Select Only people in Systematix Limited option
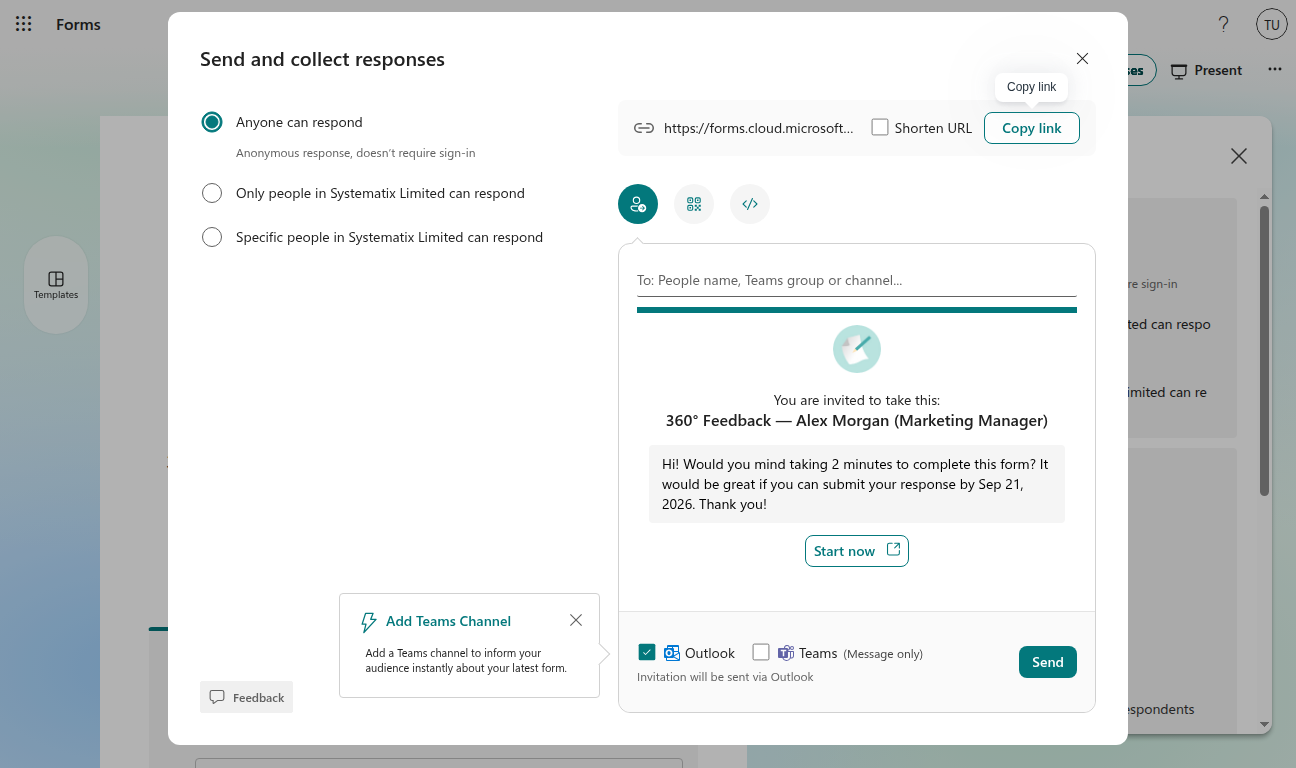The image size is (1296, 768). click(212, 193)
